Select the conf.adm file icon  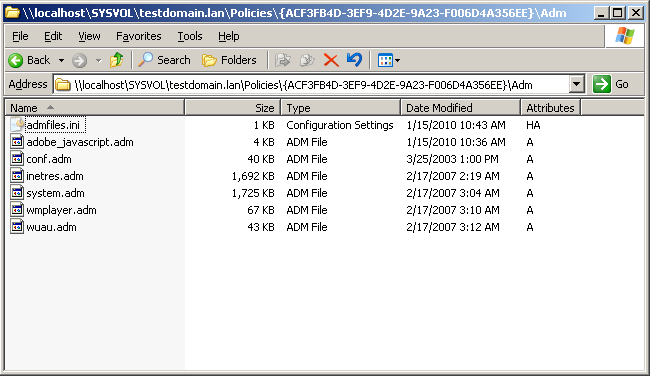[x=17, y=159]
